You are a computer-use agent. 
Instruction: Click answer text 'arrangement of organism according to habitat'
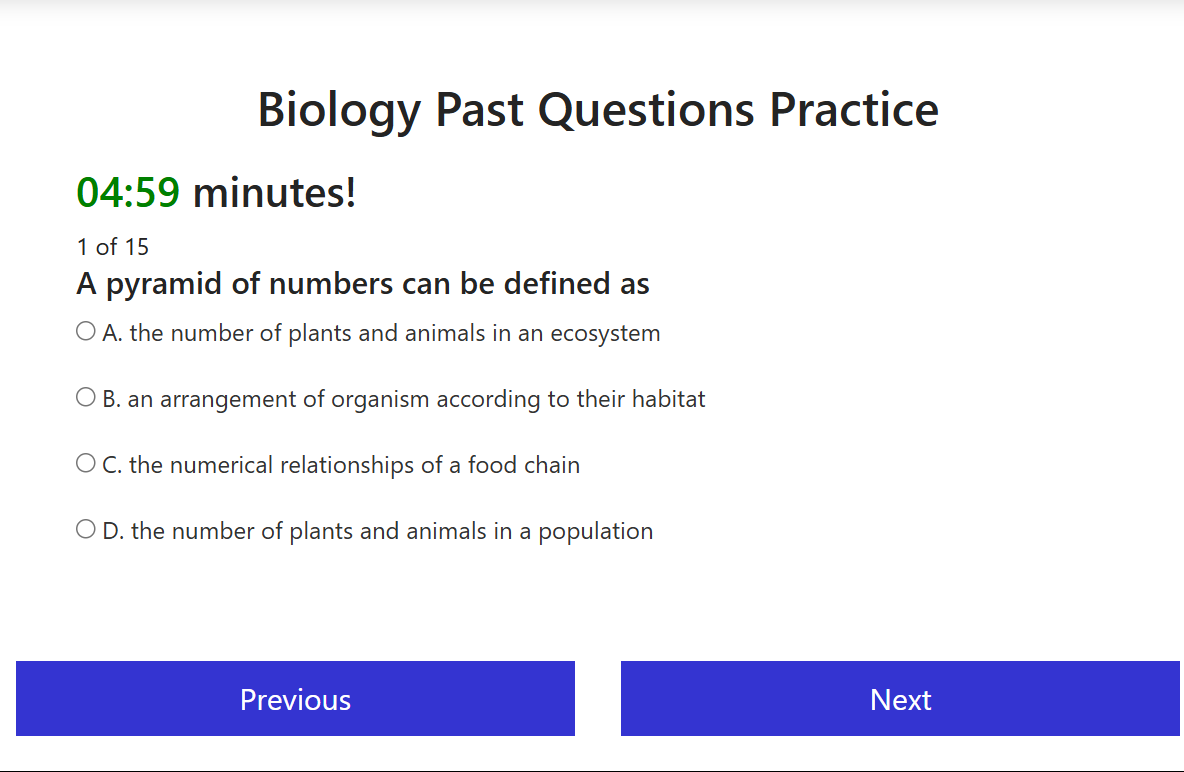416,399
